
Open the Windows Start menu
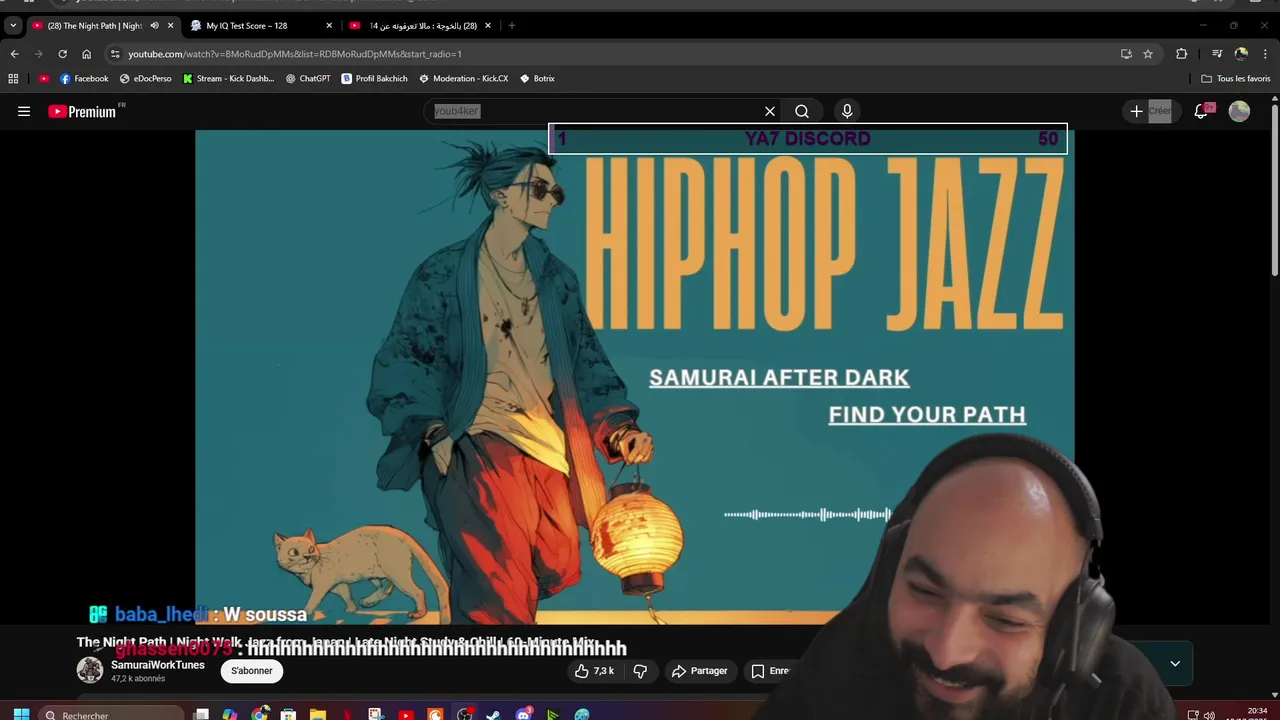[21, 714]
